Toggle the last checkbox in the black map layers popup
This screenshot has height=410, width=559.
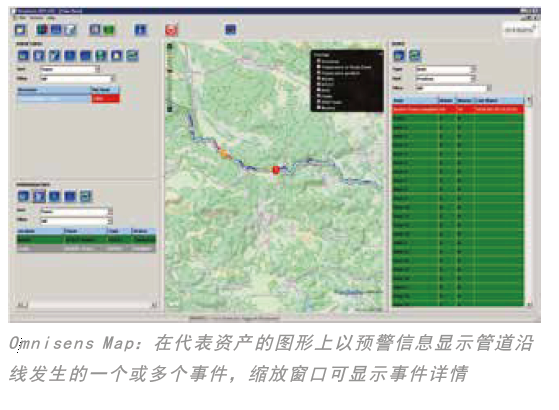(x=319, y=107)
